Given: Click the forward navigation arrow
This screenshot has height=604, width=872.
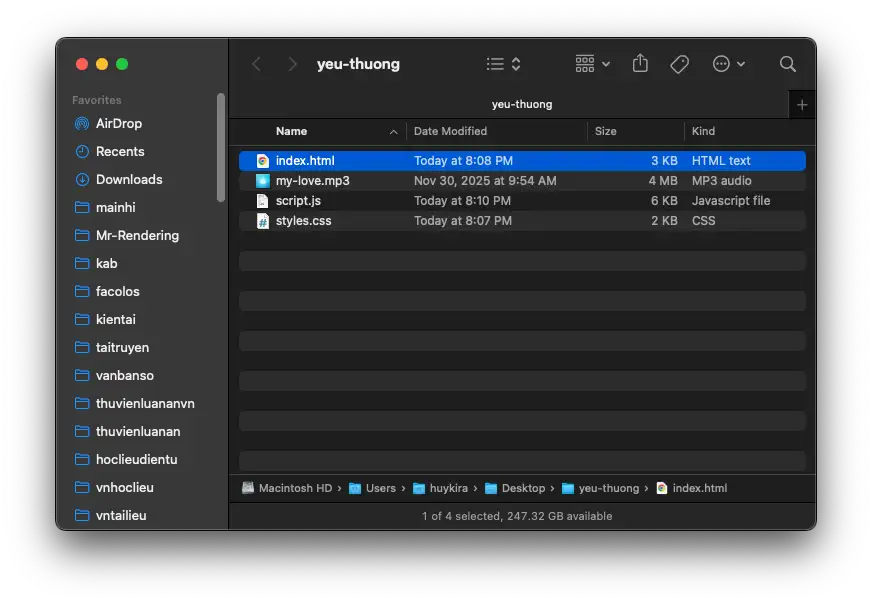Looking at the screenshot, I should (292, 64).
